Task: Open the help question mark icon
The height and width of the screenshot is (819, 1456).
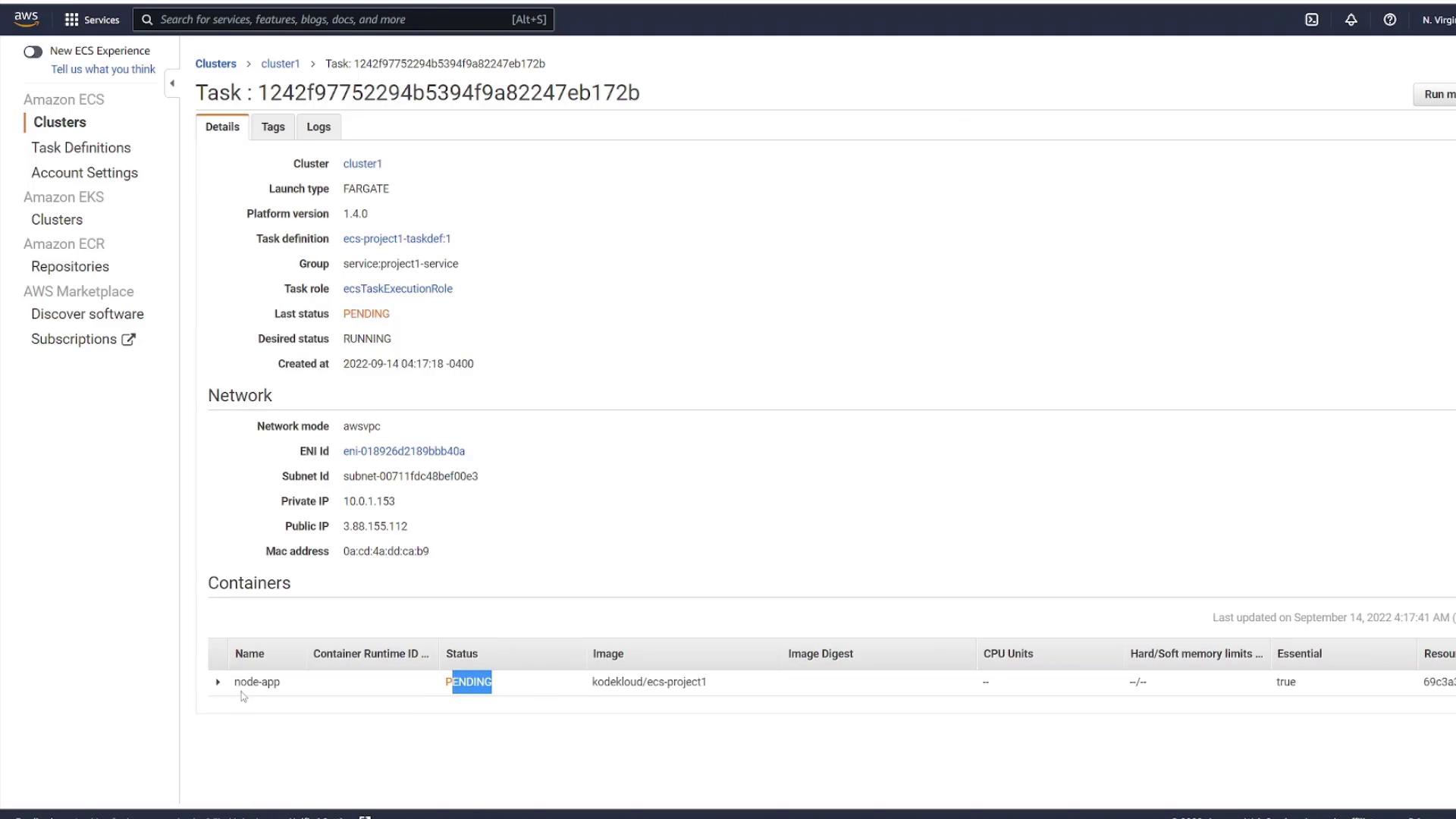Action: 1389,20
